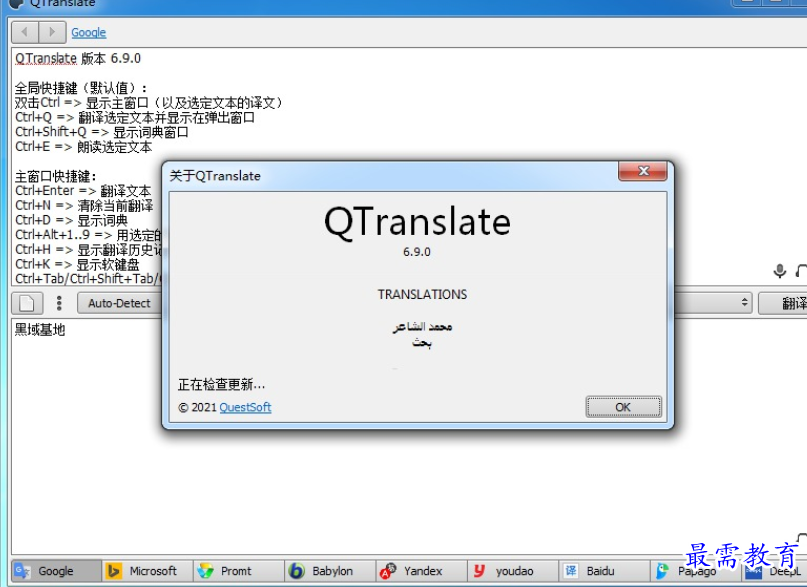The image size is (807, 587).
Task: Click the 正在检查更新 status text
Action: pos(221,384)
